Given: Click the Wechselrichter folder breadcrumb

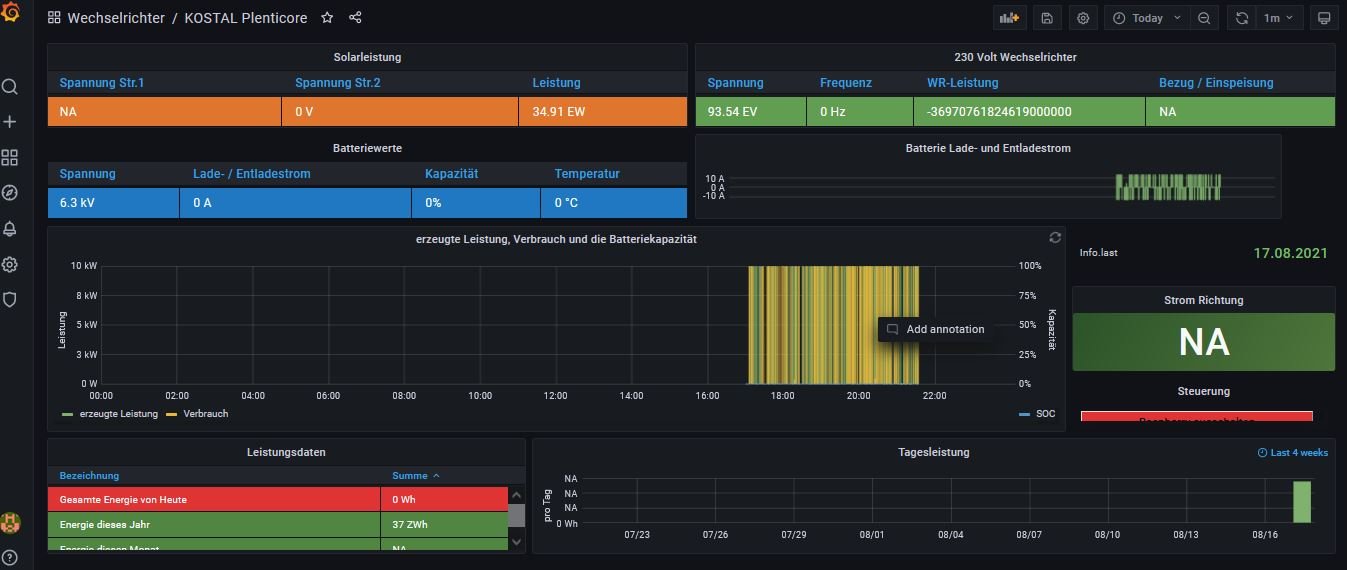Looking at the screenshot, I should [116, 18].
